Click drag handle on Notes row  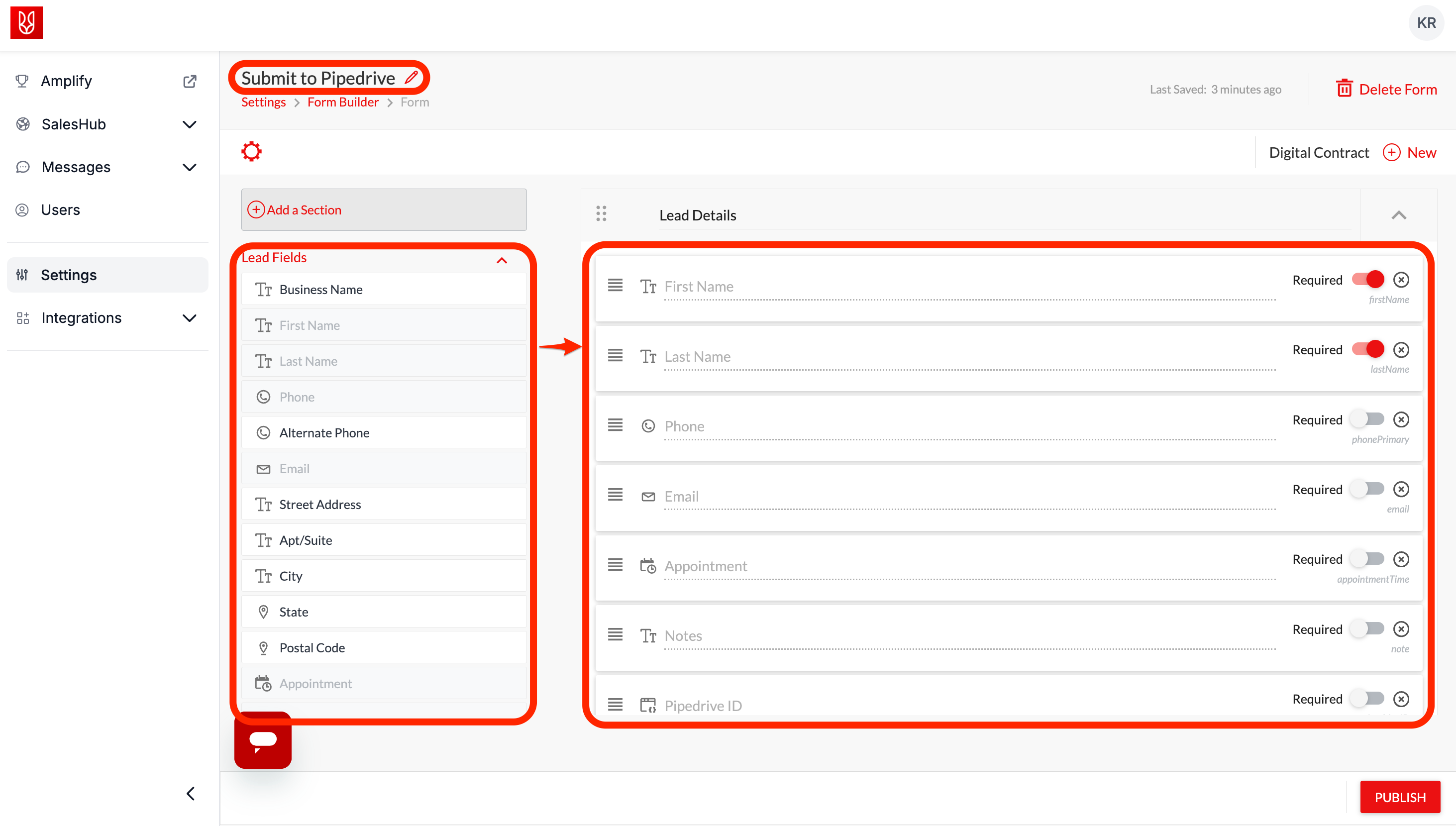(616, 634)
